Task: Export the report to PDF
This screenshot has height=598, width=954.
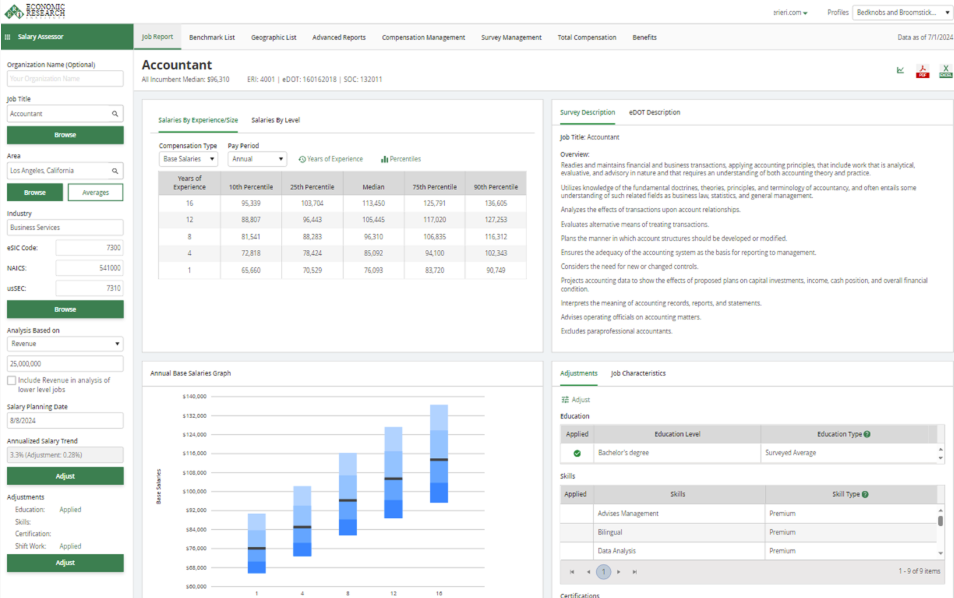Action: 922,71
